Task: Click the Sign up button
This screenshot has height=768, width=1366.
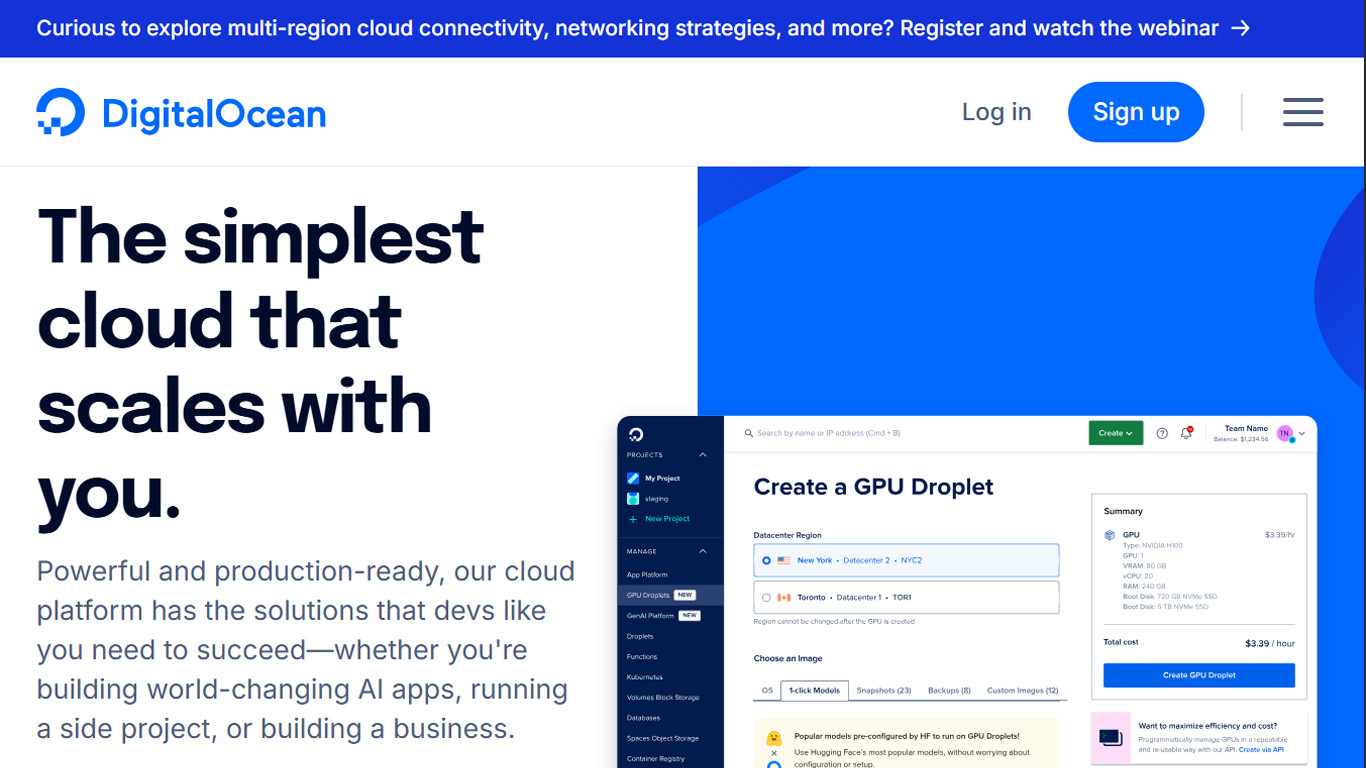Action: (1136, 112)
